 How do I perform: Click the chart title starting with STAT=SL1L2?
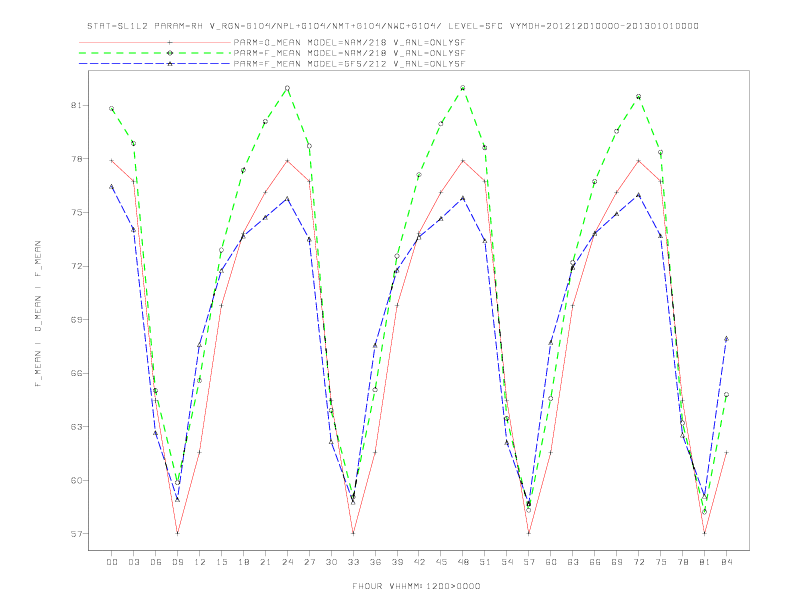(x=393, y=26)
